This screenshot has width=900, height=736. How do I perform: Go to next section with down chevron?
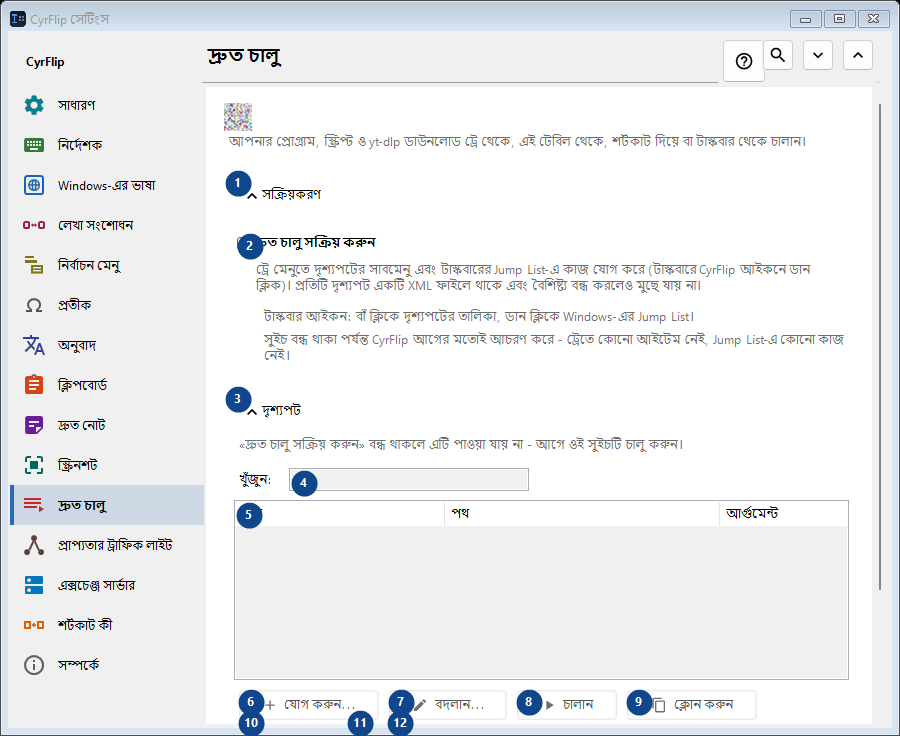coord(818,55)
